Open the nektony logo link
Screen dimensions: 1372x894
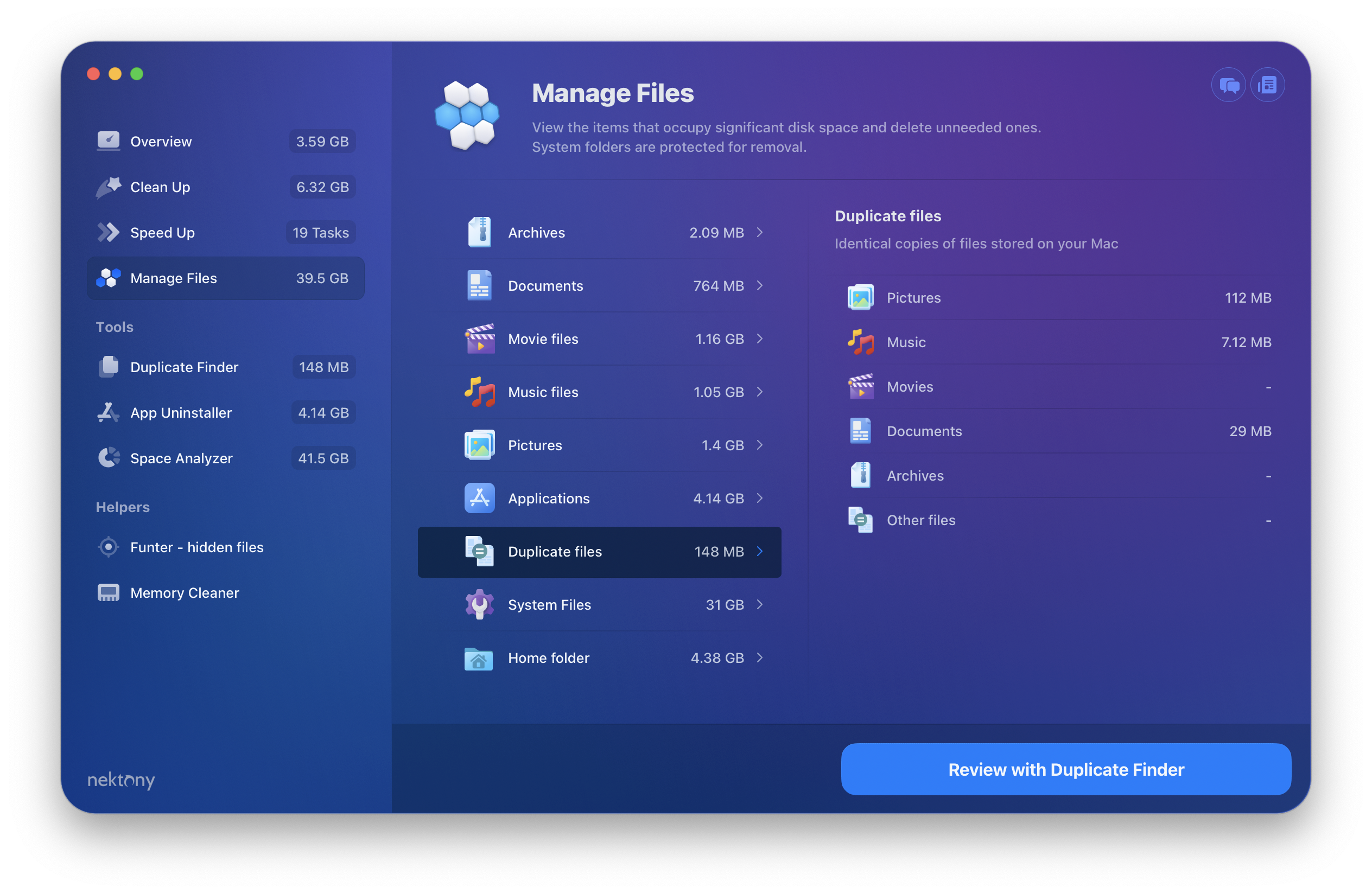[x=120, y=781]
